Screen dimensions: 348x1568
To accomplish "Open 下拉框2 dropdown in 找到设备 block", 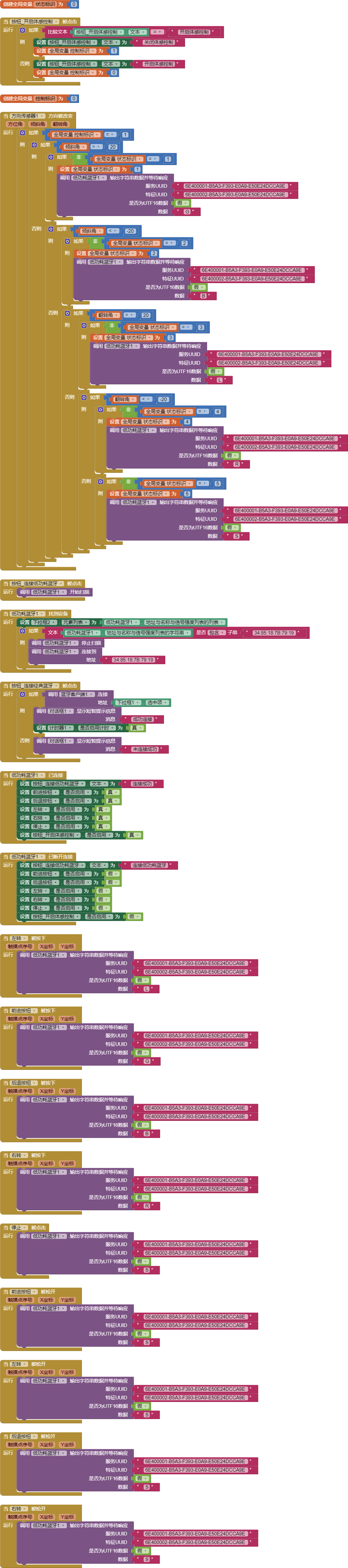I will click(x=44, y=622).
